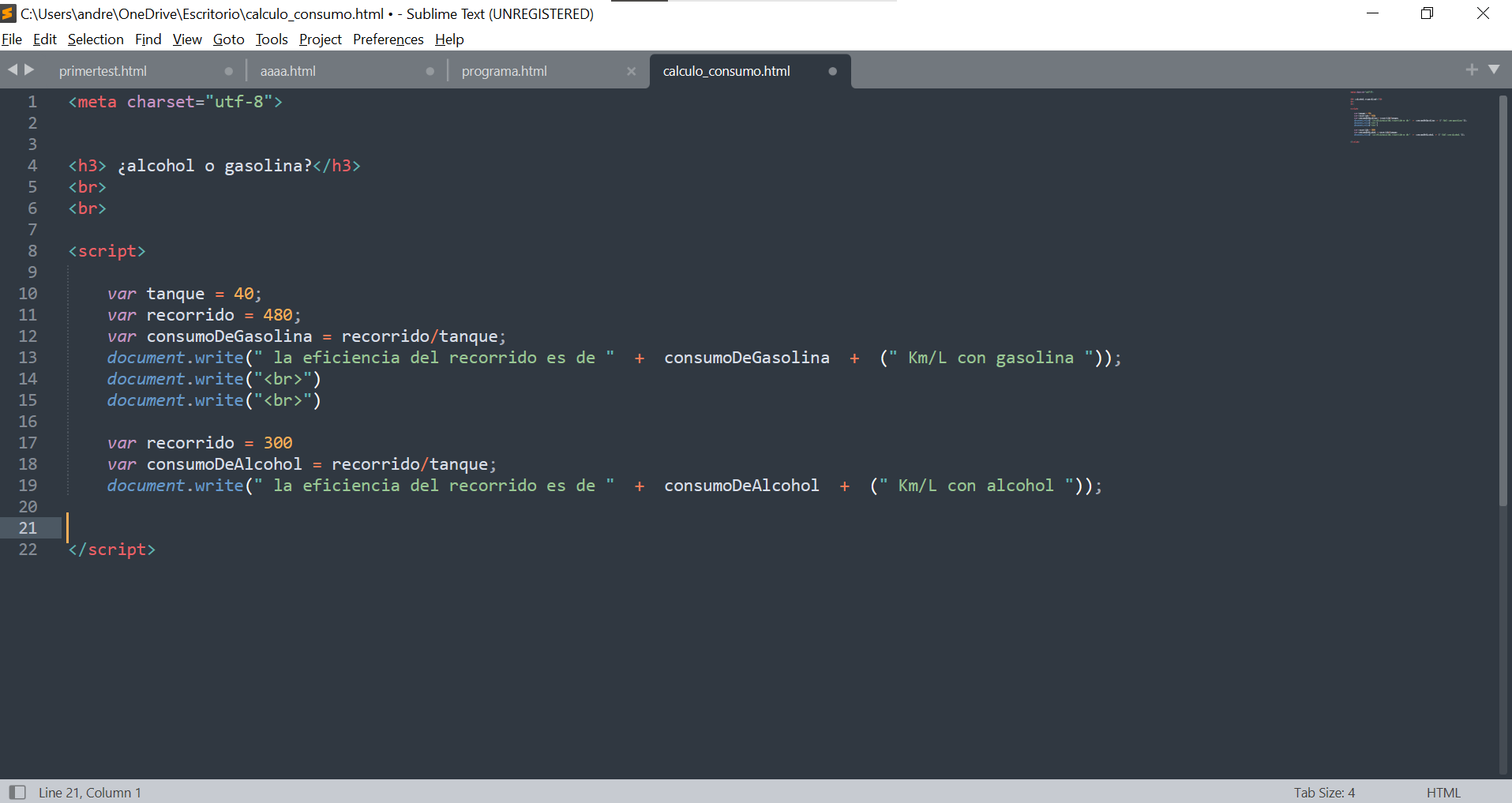Click the value 300 on line 17
1512x803 pixels.
click(x=278, y=443)
